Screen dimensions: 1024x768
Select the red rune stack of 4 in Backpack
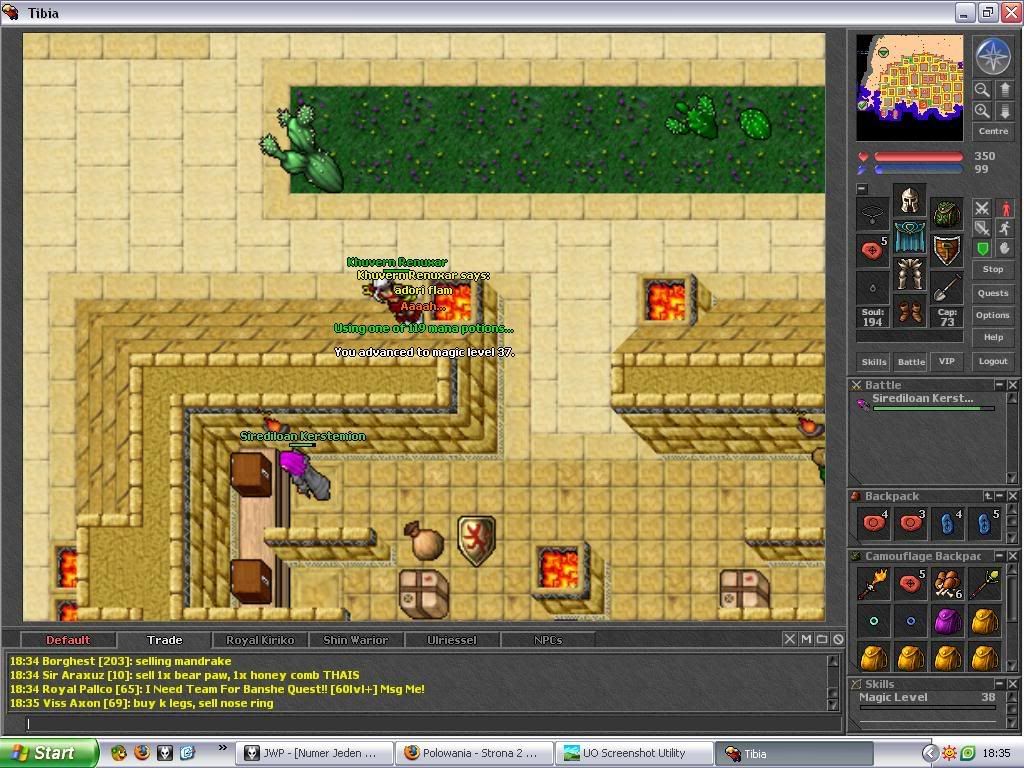click(873, 523)
